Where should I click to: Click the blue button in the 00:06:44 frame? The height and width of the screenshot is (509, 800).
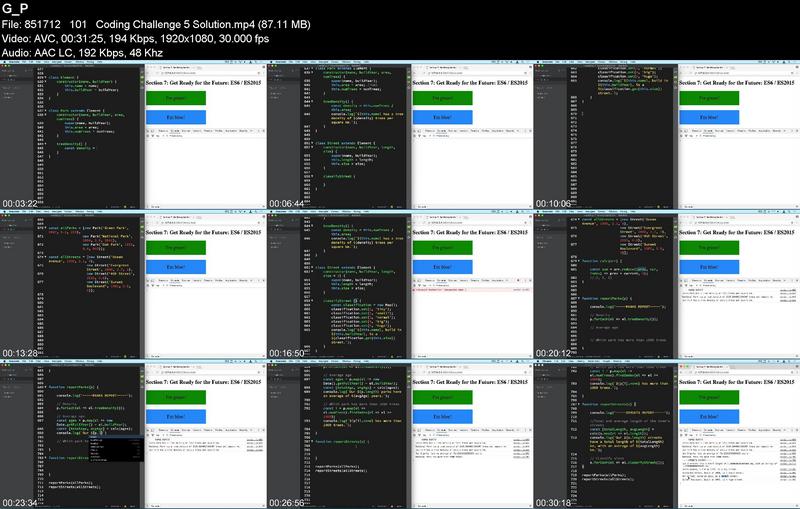tap(442, 117)
